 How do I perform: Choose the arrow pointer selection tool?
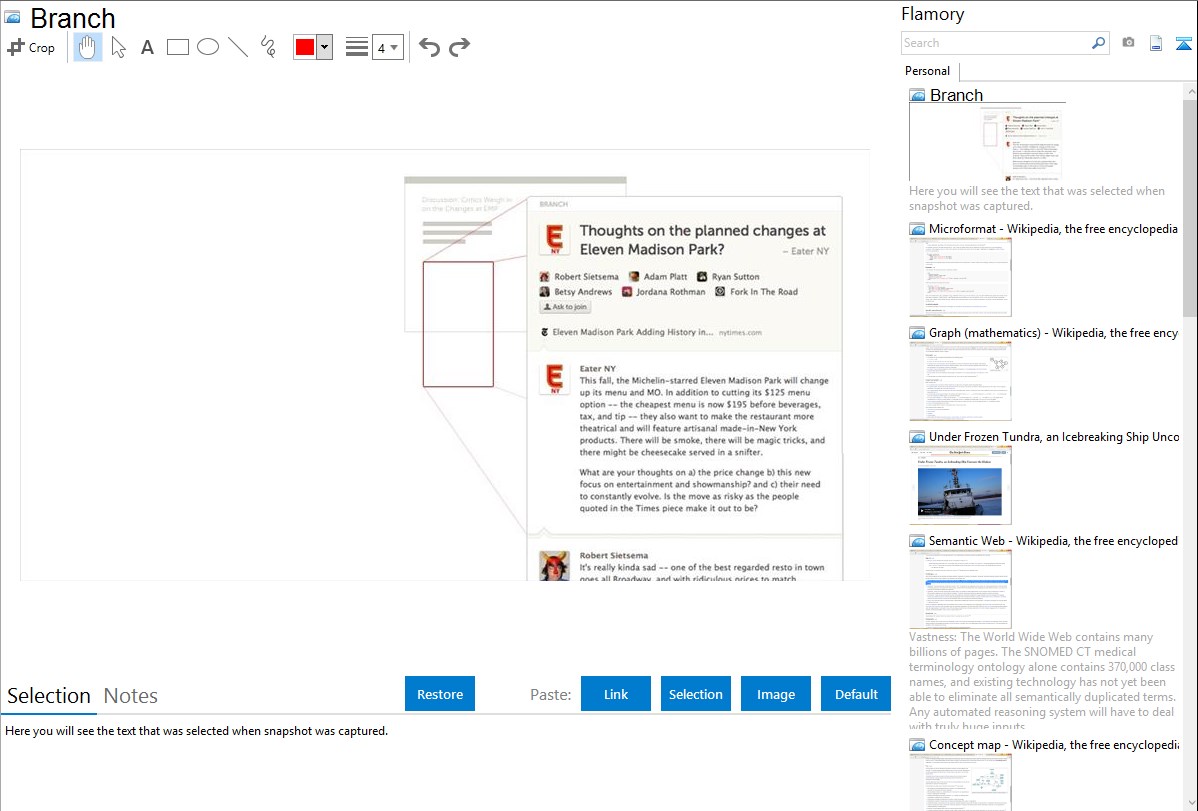click(x=118, y=47)
